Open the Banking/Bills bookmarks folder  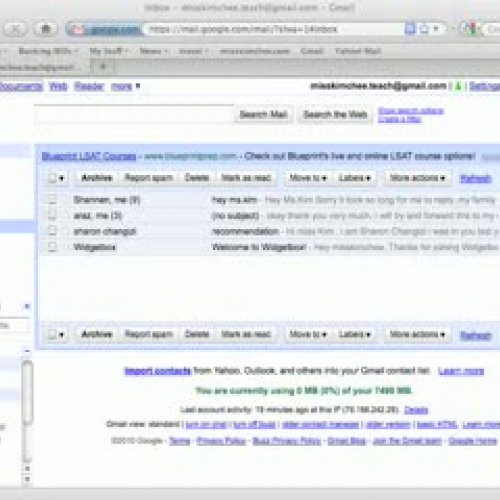point(48,51)
